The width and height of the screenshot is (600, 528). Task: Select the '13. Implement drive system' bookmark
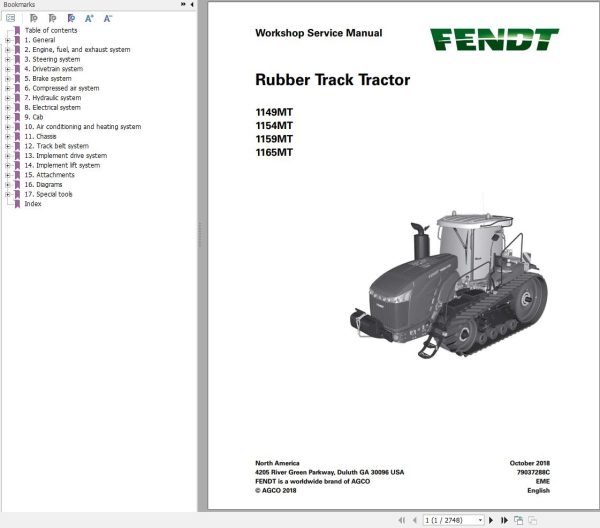pyautogui.click(x=66, y=156)
